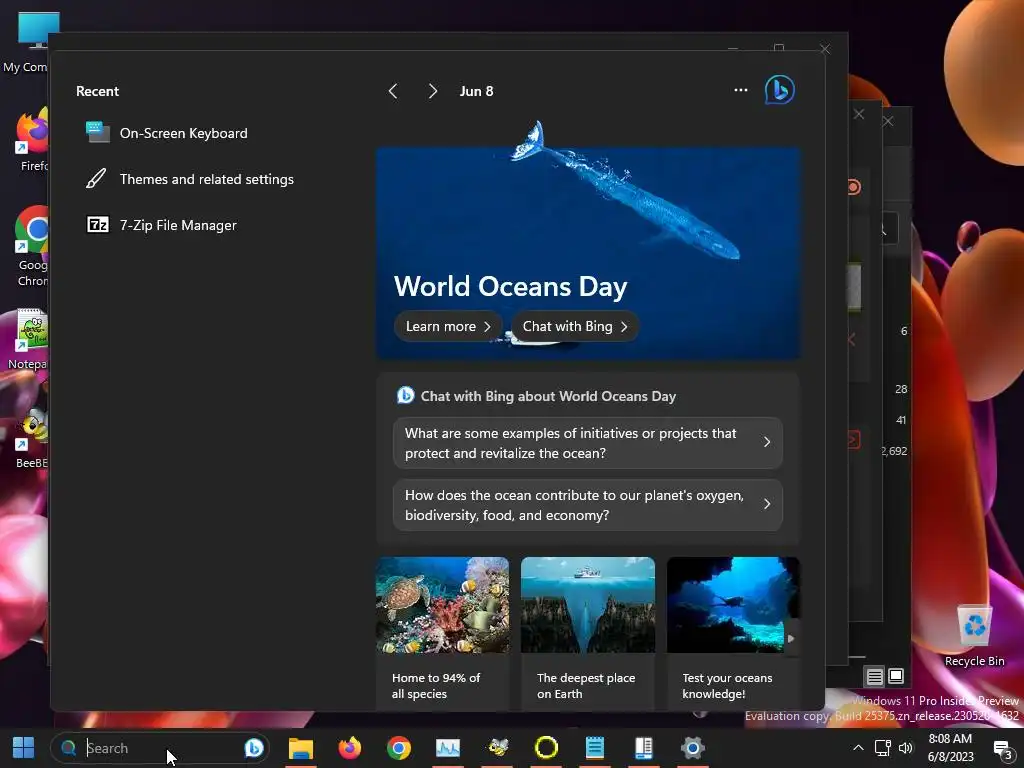Viewport: 1024px width, 768px height.
Task: Open Recycle Bin on the desktop
Action: 974,633
